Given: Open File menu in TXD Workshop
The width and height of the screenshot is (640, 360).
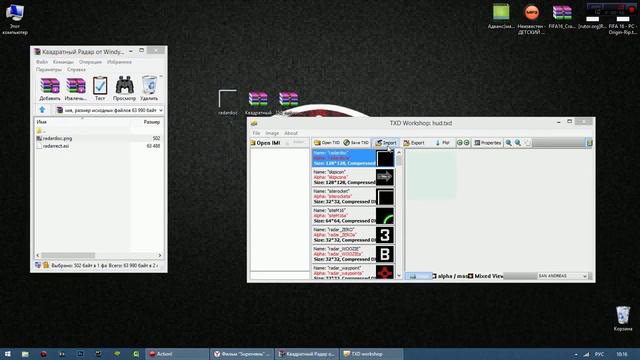Looking at the screenshot, I should 256,133.
